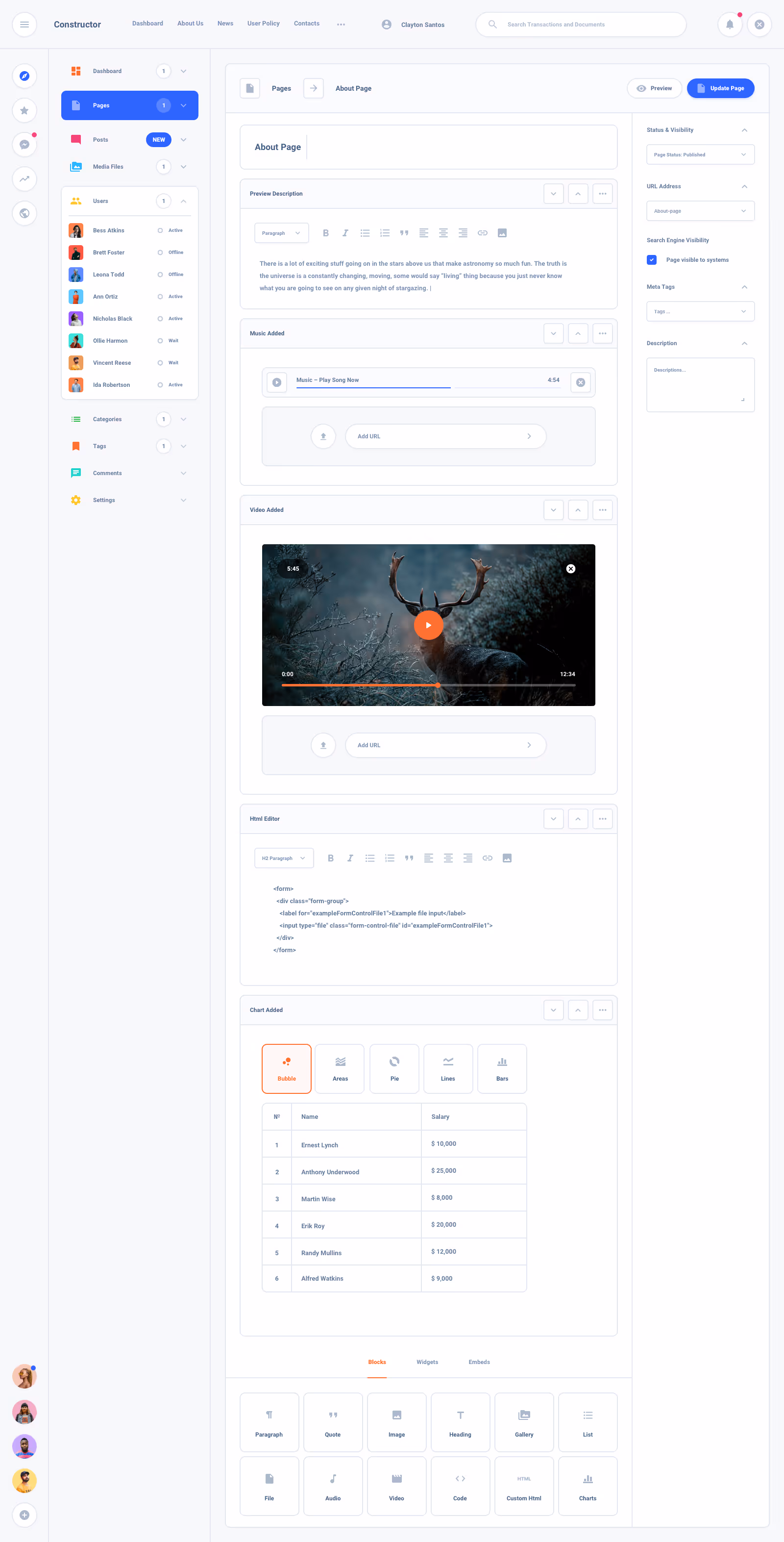Screen dimensions: 784x1542
Task: Remove the music track with X icon
Action: click(581, 382)
